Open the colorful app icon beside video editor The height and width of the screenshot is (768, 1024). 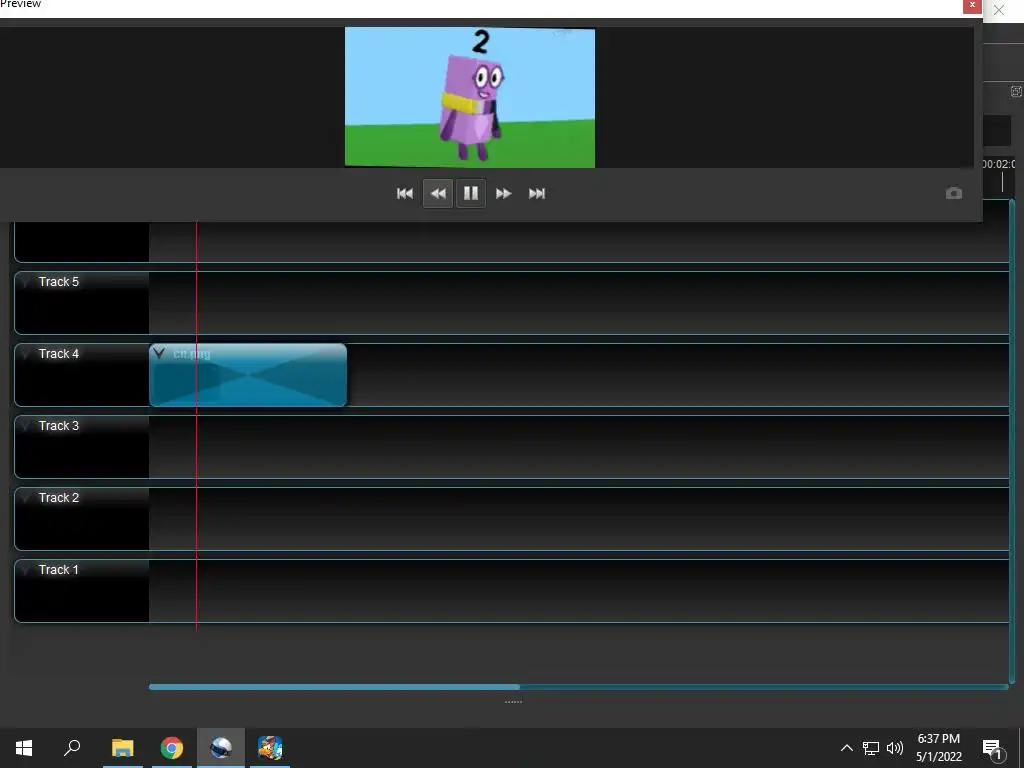coord(270,748)
